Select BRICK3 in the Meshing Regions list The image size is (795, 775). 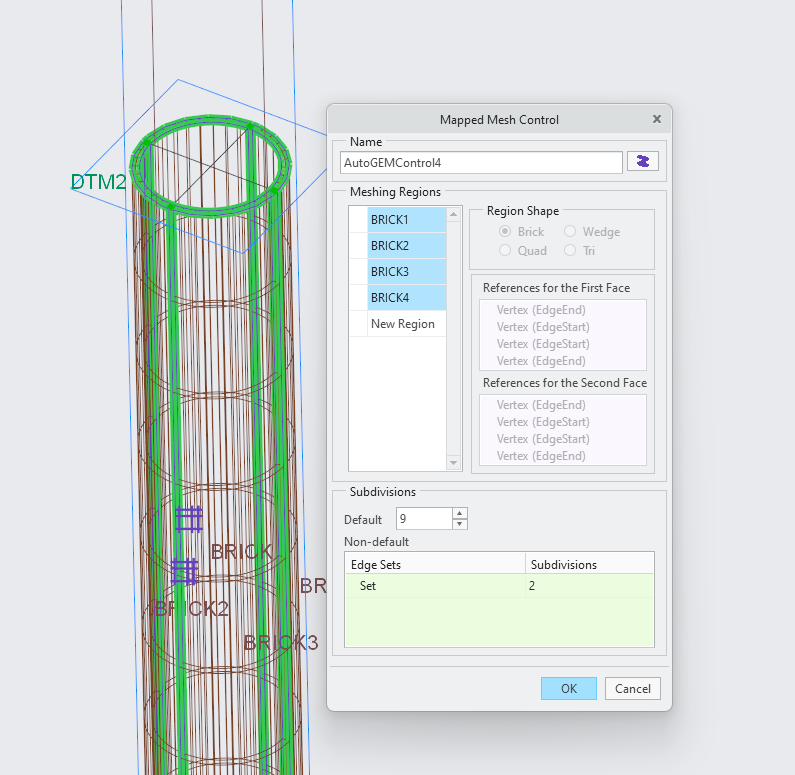(404, 271)
